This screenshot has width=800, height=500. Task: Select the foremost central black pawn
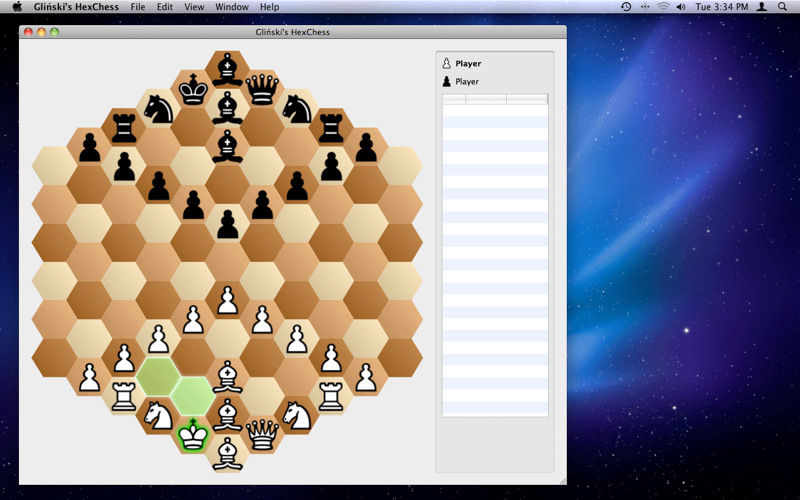228,224
